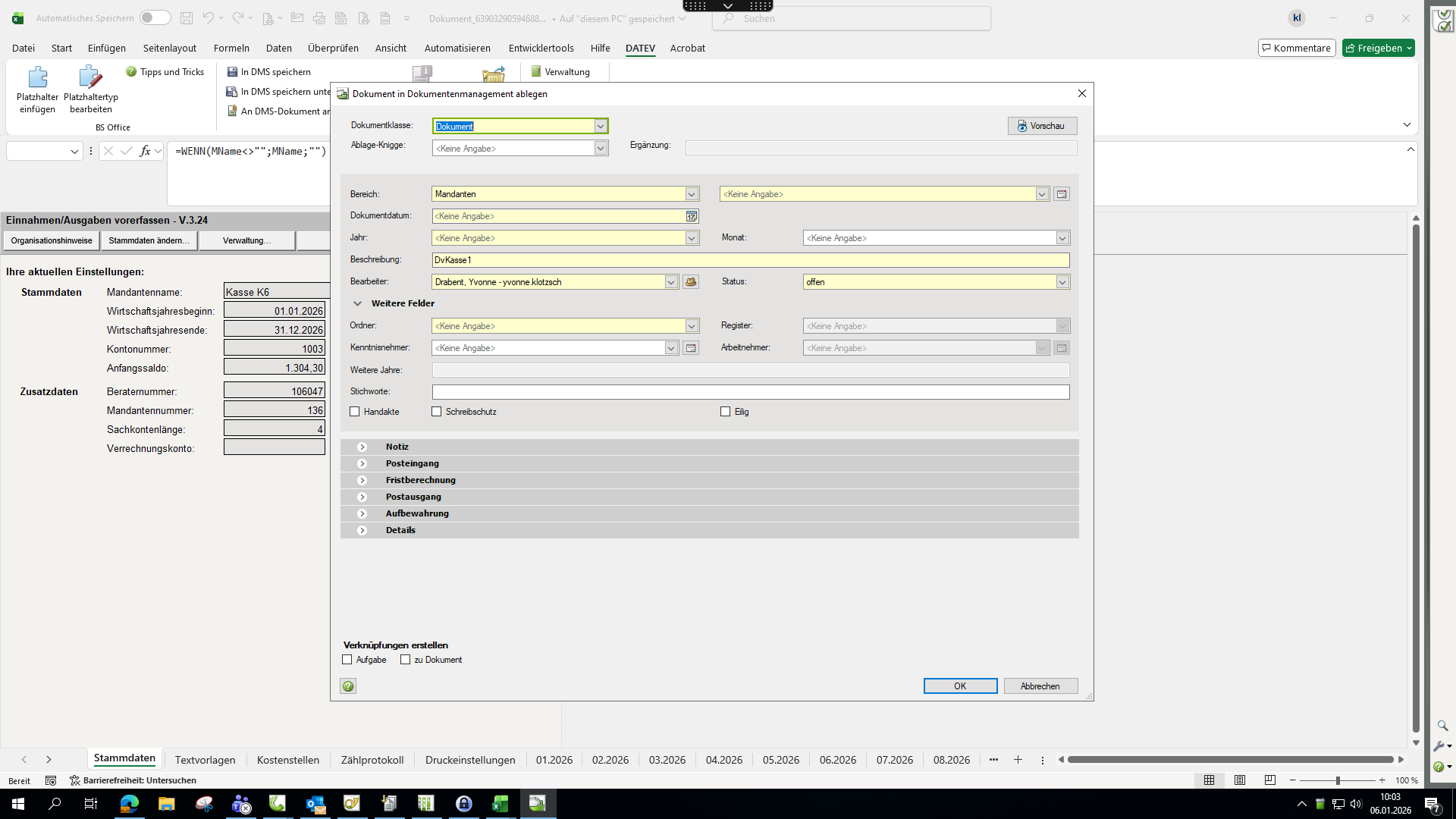Switch to the Zählprotokoll sheet tab
This screenshot has width=1456, height=819.
372,760
